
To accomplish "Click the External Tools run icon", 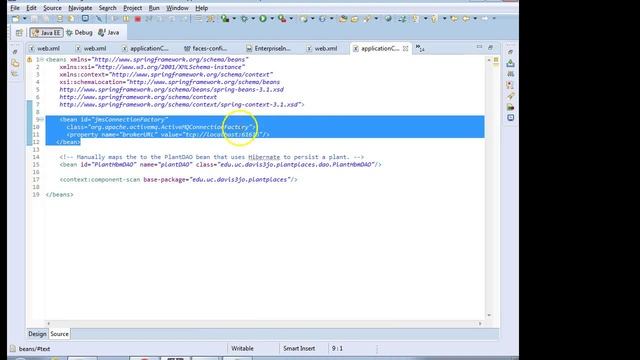I will (282, 19).
